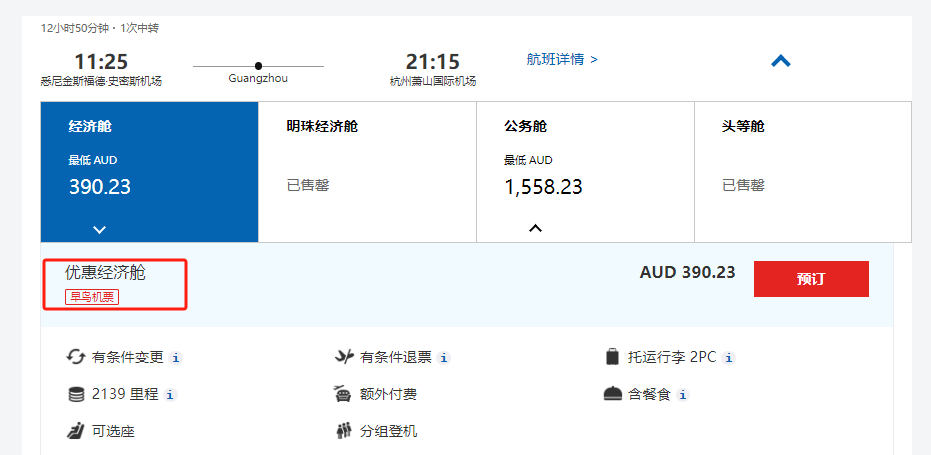Click the 早鸟机票 tag label
931x455 pixels.
point(92,296)
